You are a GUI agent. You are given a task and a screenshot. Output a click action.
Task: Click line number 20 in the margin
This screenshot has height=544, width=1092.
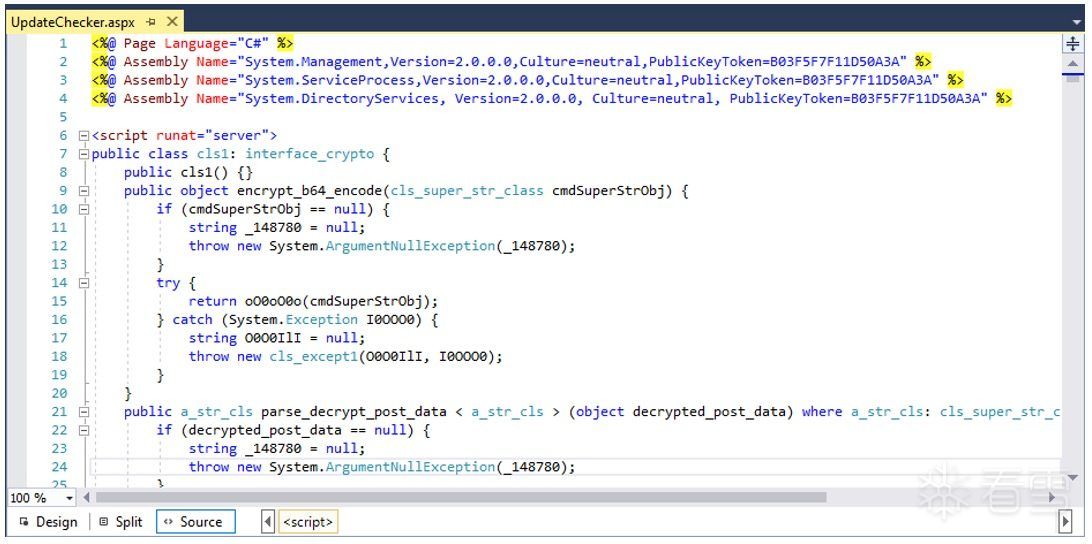(x=60, y=394)
